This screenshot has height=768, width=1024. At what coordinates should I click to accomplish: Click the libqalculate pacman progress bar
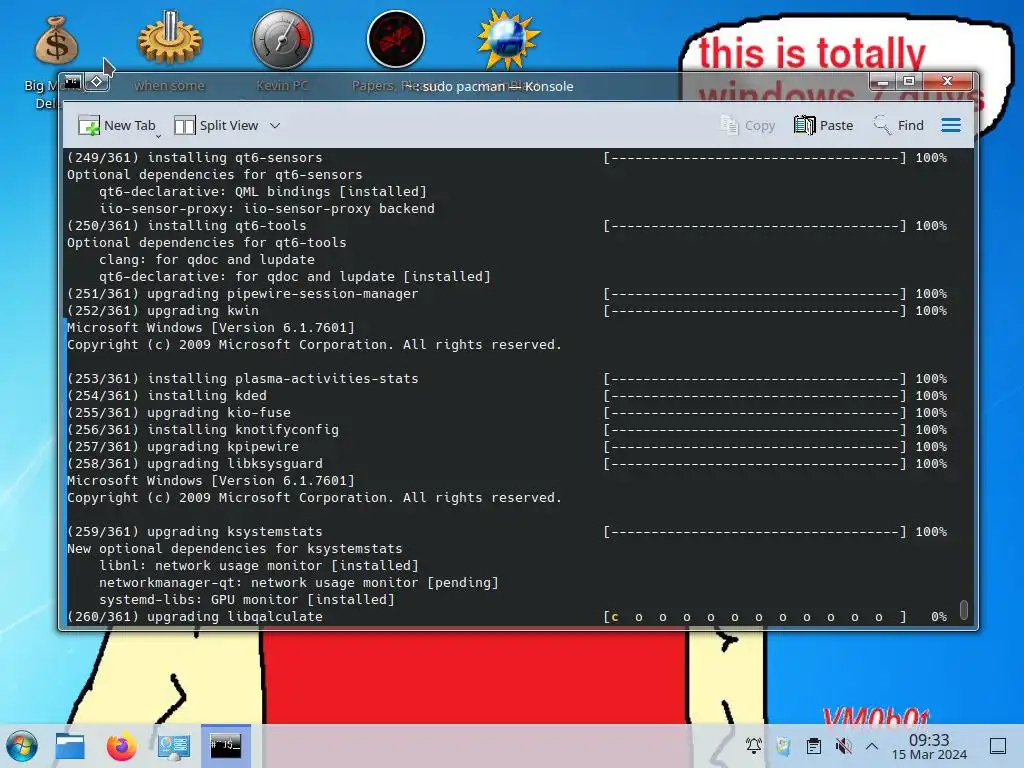click(755, 617)
